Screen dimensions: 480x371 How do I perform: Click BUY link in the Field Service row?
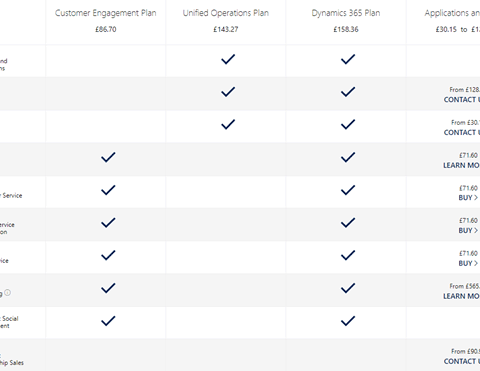pos(468,263)
